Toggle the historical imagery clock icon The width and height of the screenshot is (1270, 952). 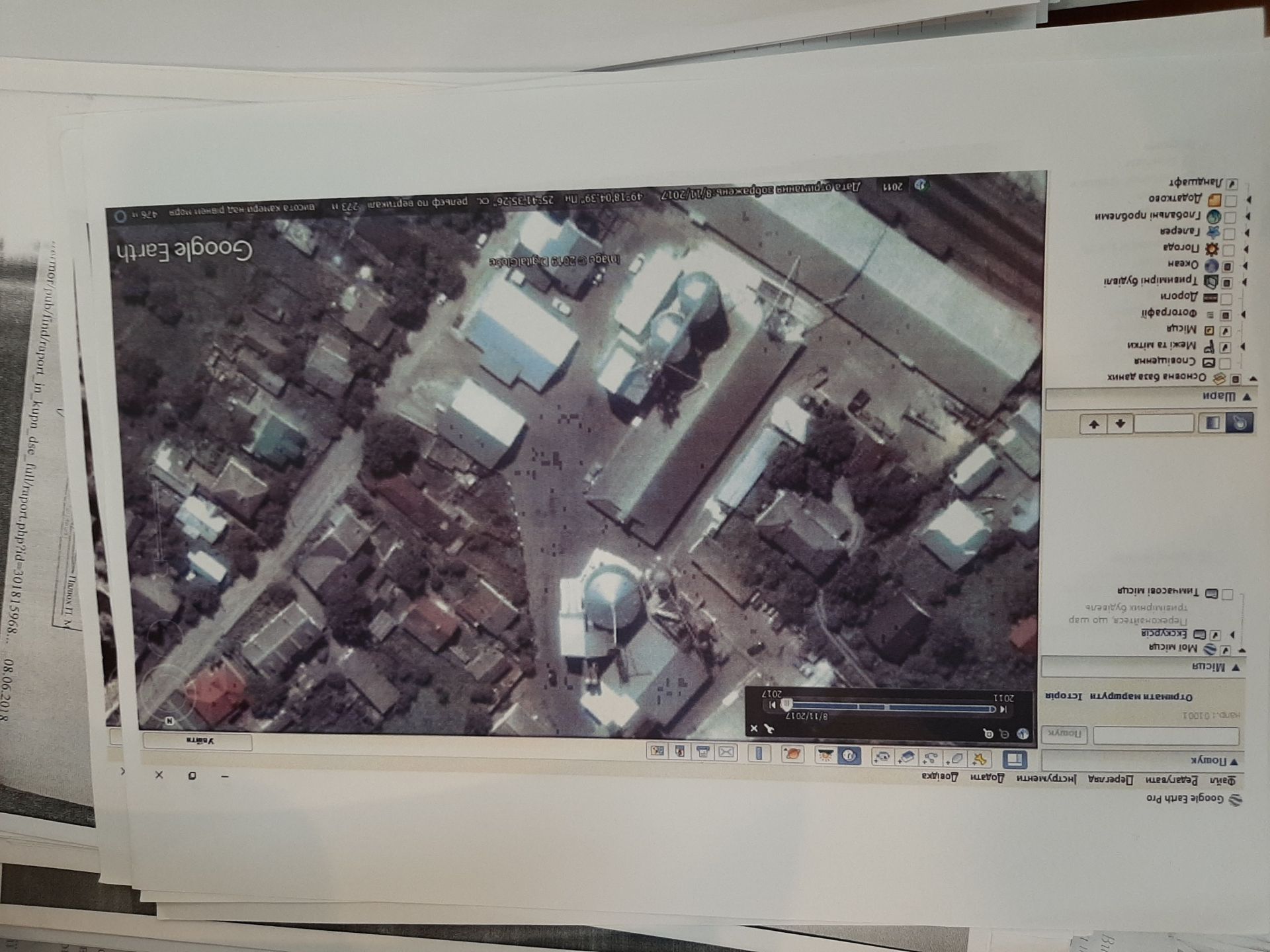[849, 755]
